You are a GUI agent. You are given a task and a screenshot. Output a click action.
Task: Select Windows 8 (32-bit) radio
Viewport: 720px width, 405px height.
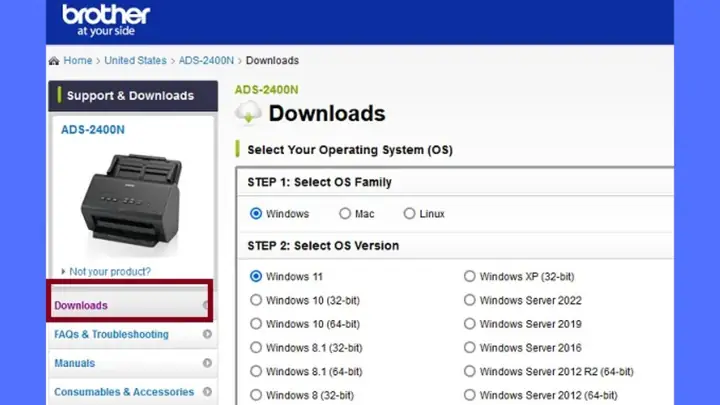click(x=256, y=395)
